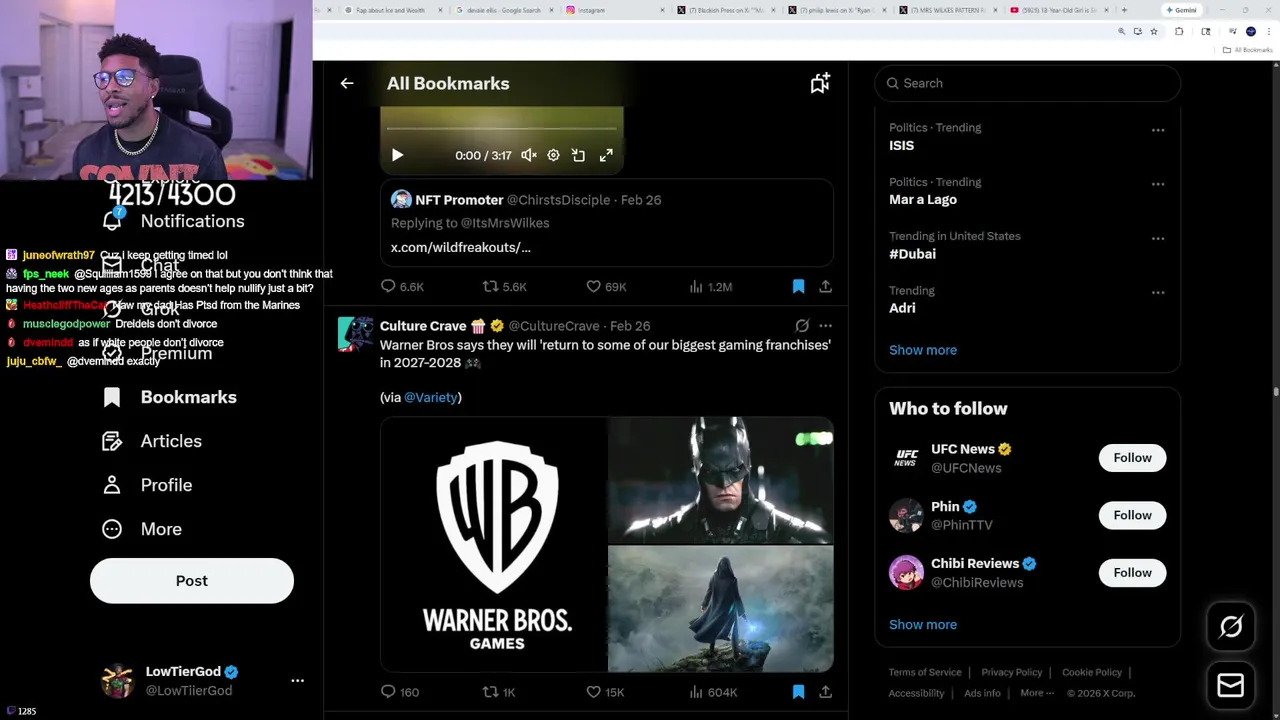The image size is (1280, 720).
Task: Click the Post compose button
Action: click(x=192, y=581)
